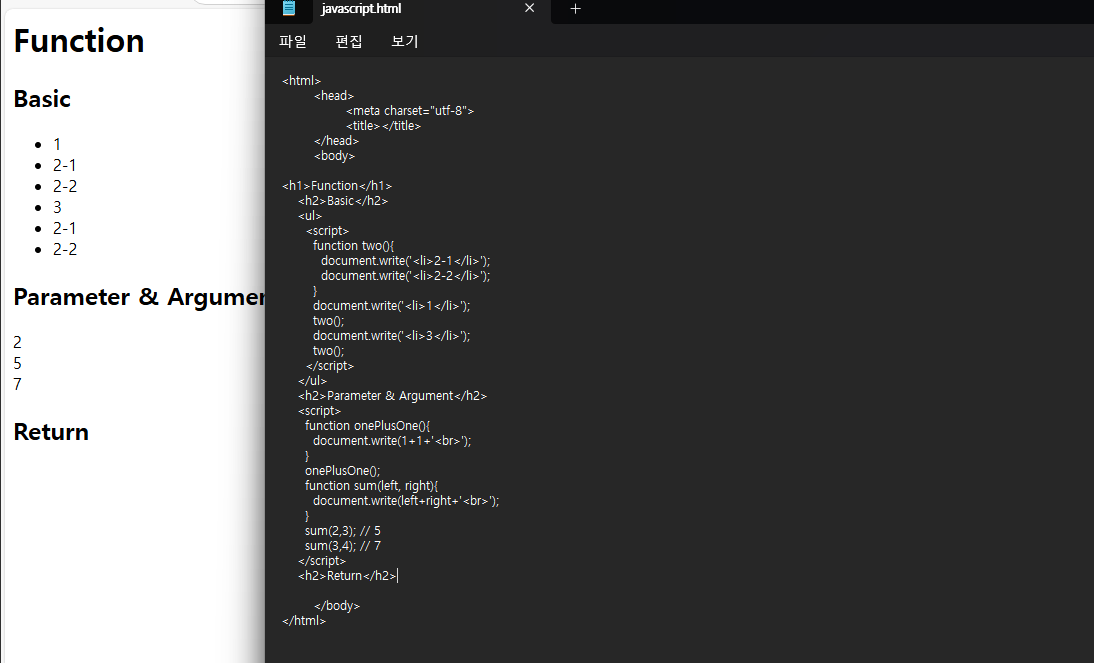Click the output value '7' in browser

pos(17,384)
